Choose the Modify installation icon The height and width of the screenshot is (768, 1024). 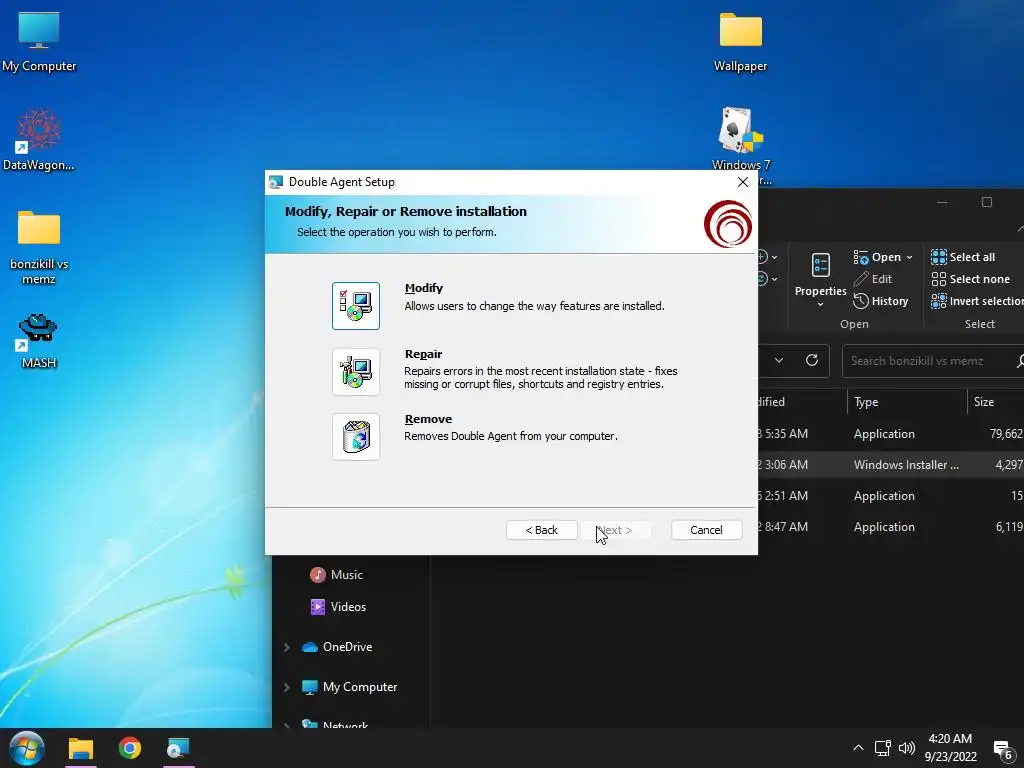point(355,306)
